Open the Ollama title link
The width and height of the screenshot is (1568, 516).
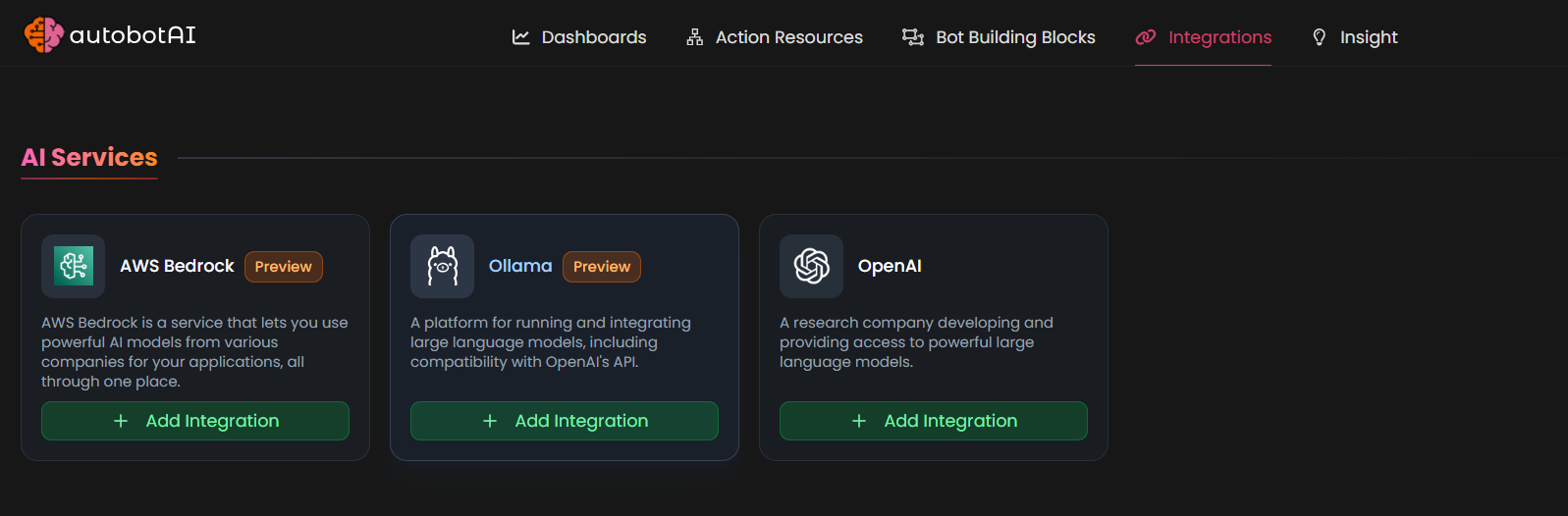pyautogui.click(x=520, y=266)
